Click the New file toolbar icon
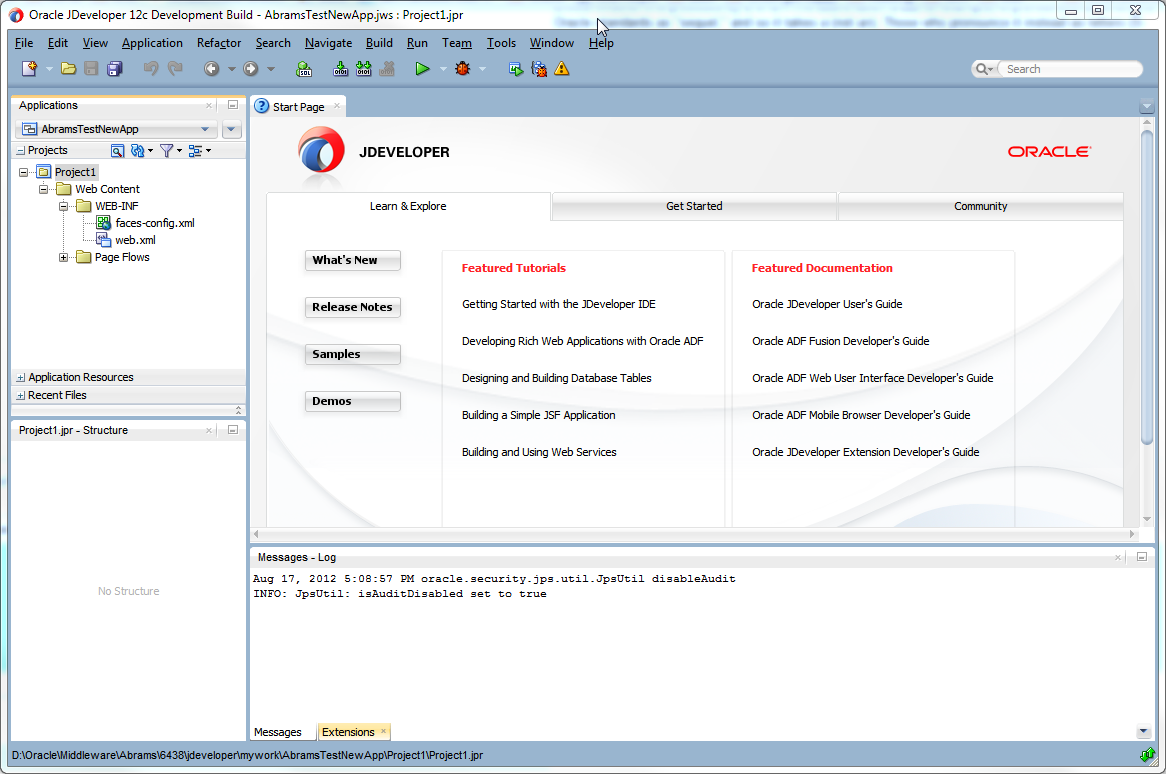 pos(30,69)
